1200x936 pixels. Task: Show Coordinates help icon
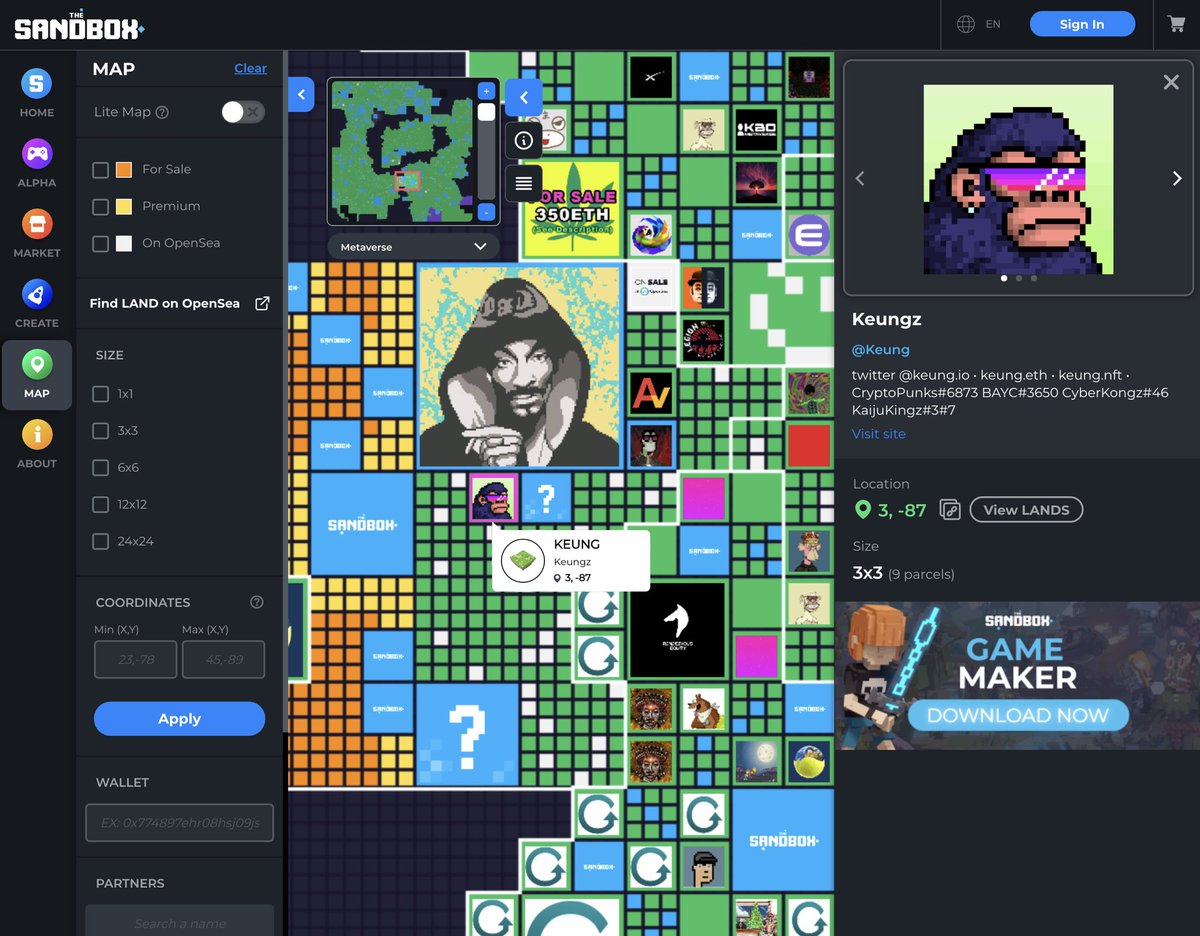pos(257,602)
